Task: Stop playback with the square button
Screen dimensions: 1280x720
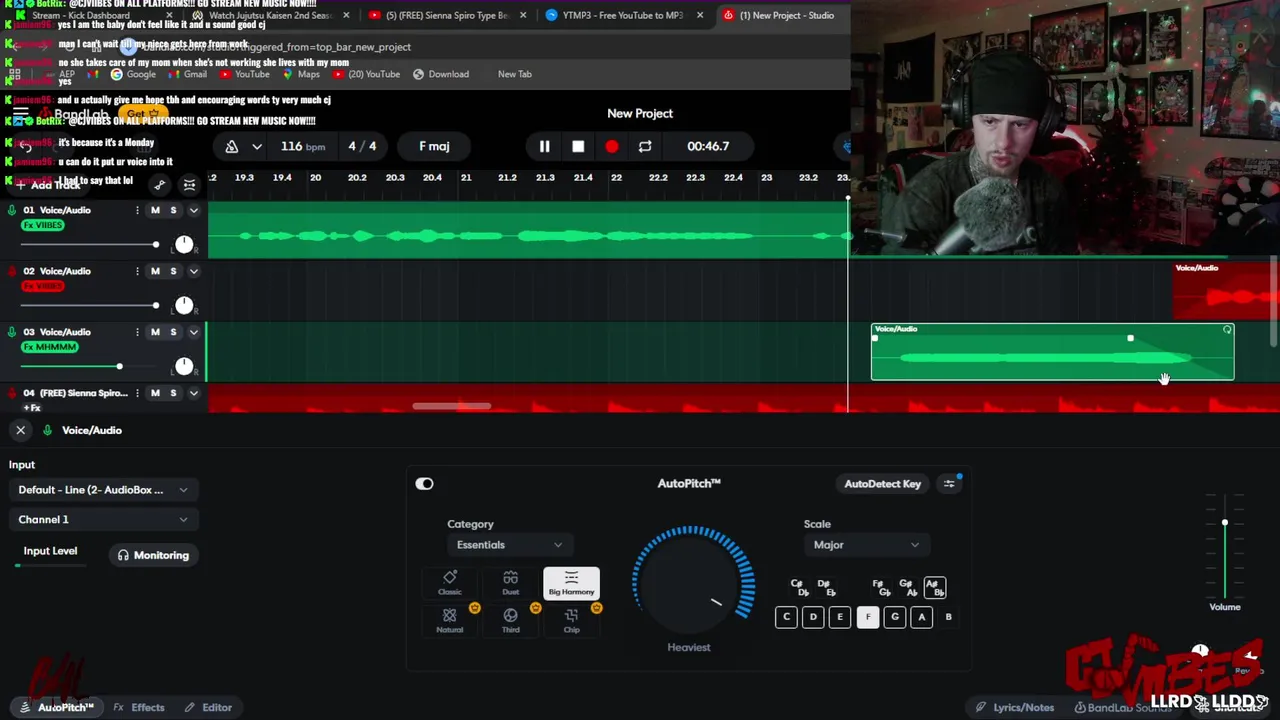Action: point(578,146)
